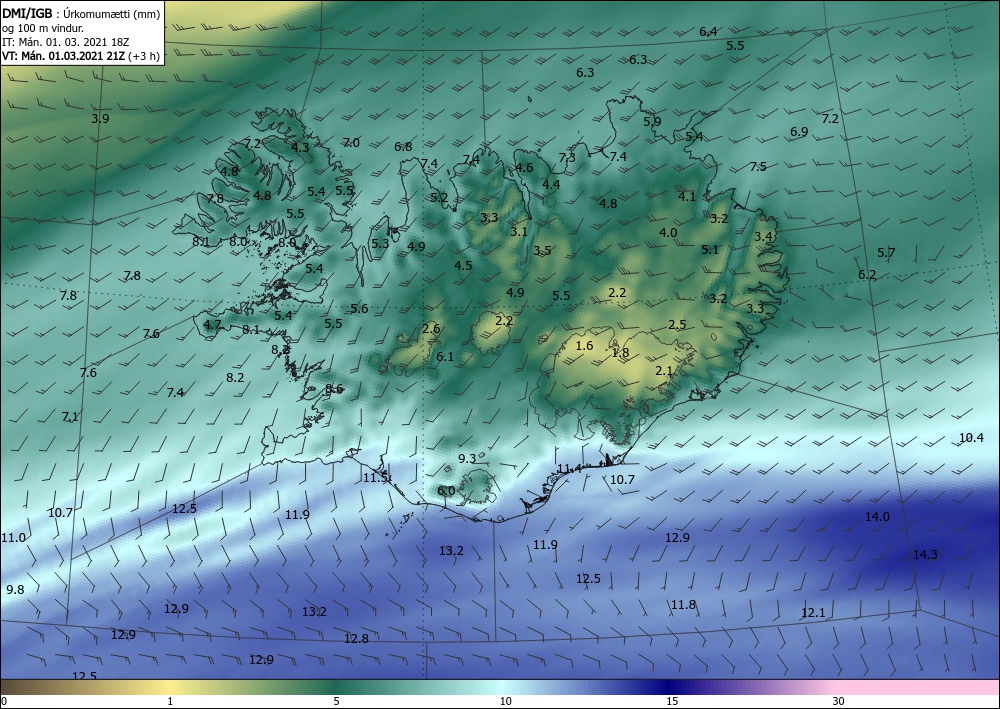The image size is (1000, 709).
Task: Click the map value 7.5
Action: (758, 166)
